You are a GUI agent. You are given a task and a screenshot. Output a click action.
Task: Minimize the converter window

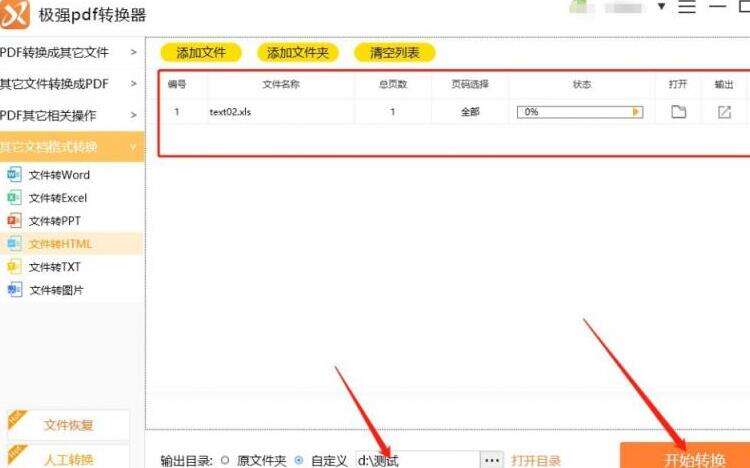[x=717, y=6]
